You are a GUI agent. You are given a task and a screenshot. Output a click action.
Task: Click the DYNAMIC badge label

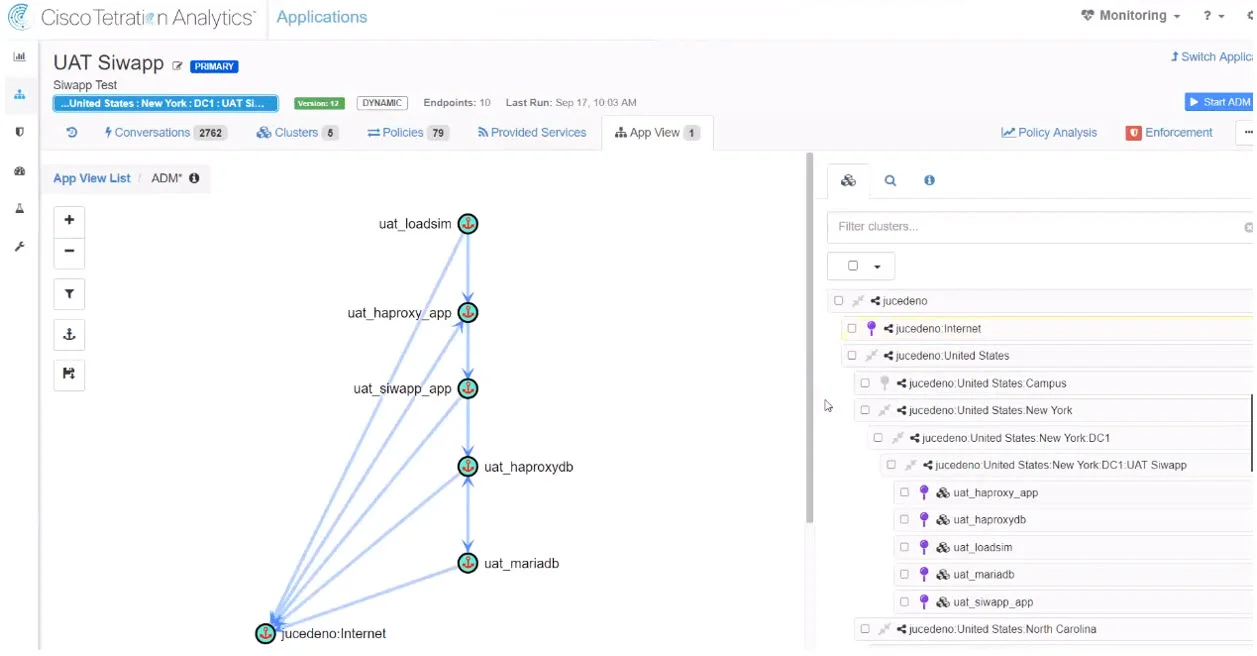click(x=382, y=103)
